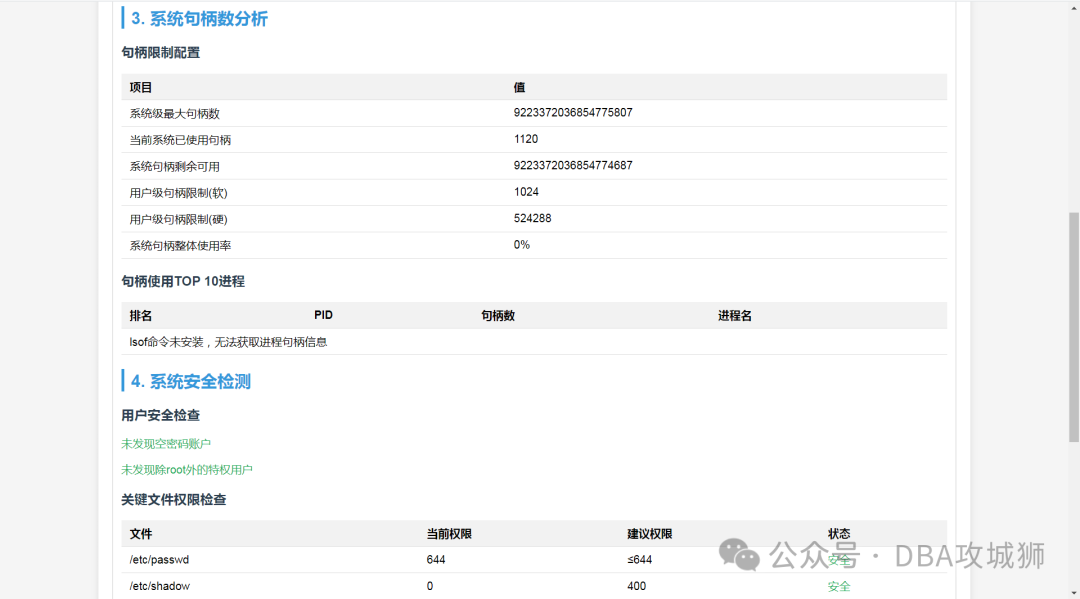The height and width of the screenshot is (599, 1080).
Task: Click the '进程名' column header
Action: click(735, 315)
